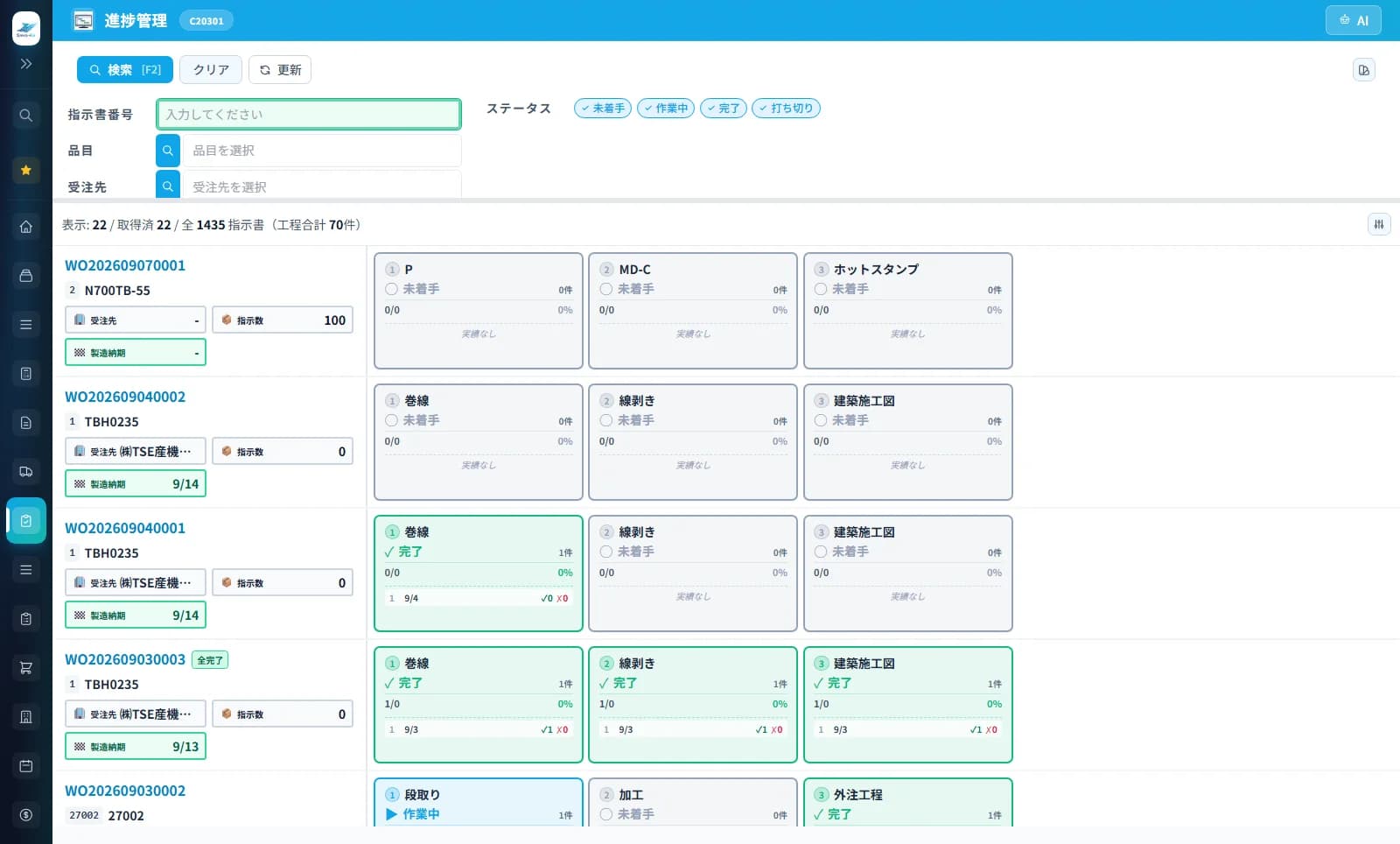Click the クリア button

click(x=211, y=70)
